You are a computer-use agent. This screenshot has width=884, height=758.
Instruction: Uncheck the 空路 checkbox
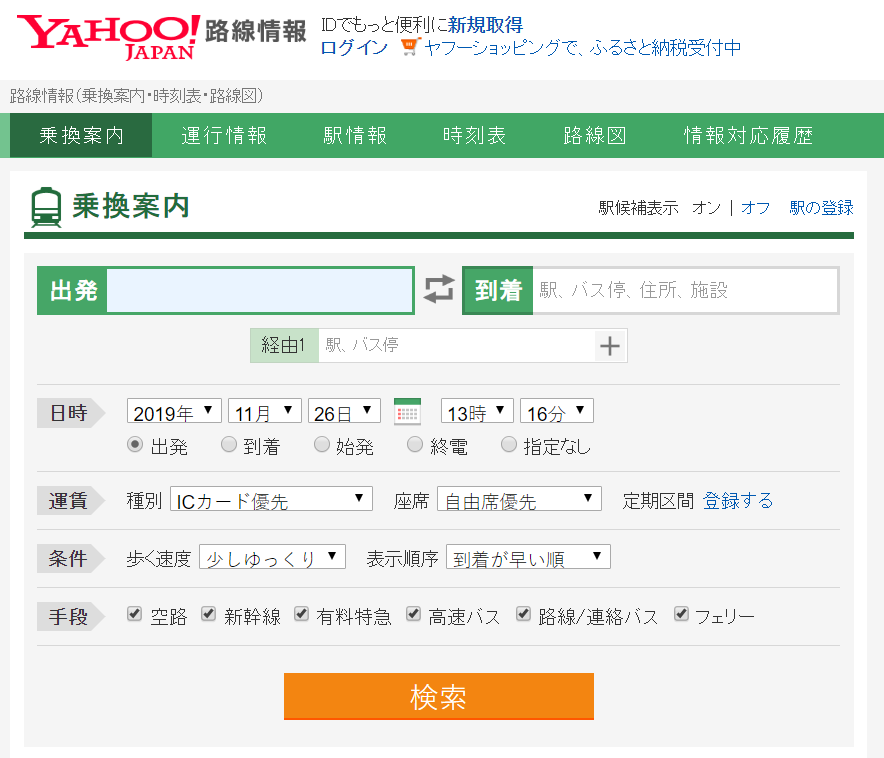tap(134, 614)
